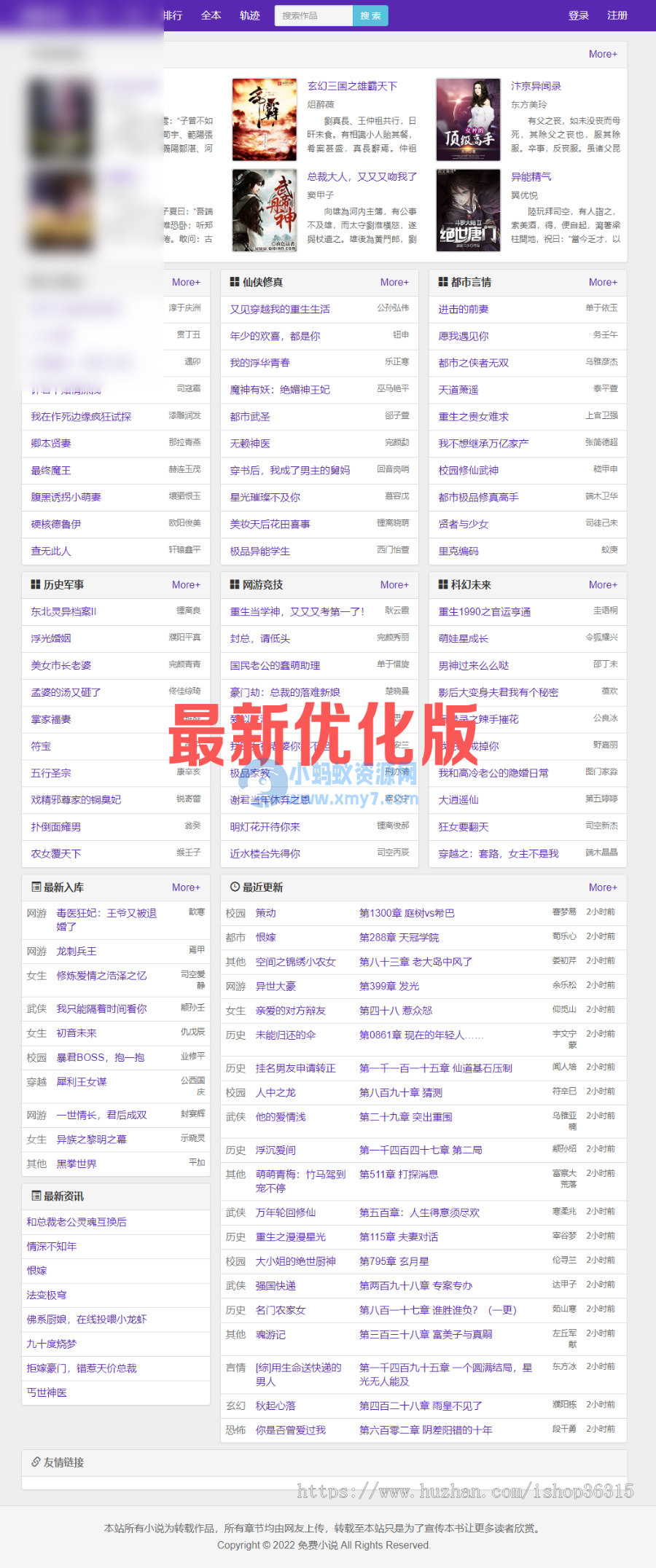
Task: Open 重生1990之官运亨通 novel link
Action: (x=485, y=611)
